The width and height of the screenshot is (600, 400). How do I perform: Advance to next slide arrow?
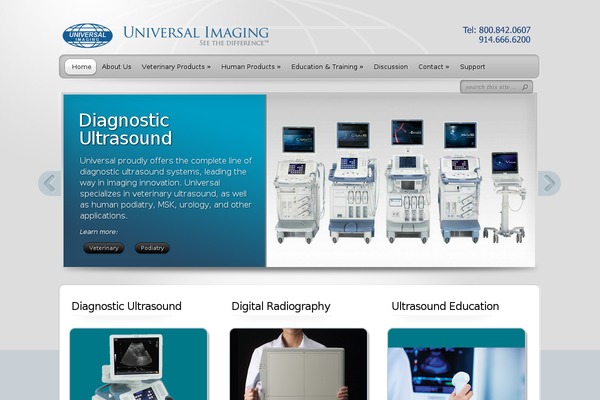pyautogui.click(x=549, y=183)
